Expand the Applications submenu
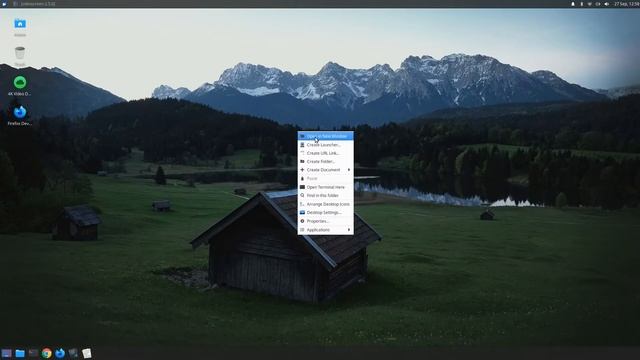 click(325, 230)
